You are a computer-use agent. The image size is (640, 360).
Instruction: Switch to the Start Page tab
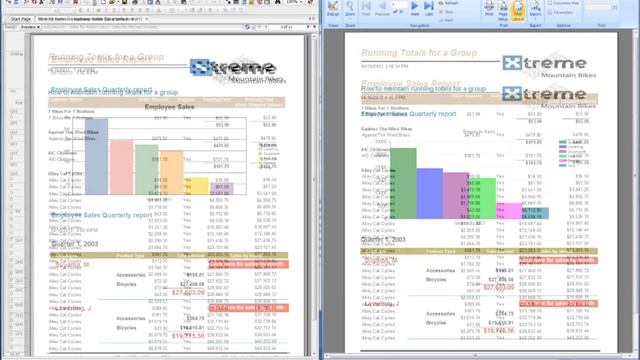[x=20, y=19]
